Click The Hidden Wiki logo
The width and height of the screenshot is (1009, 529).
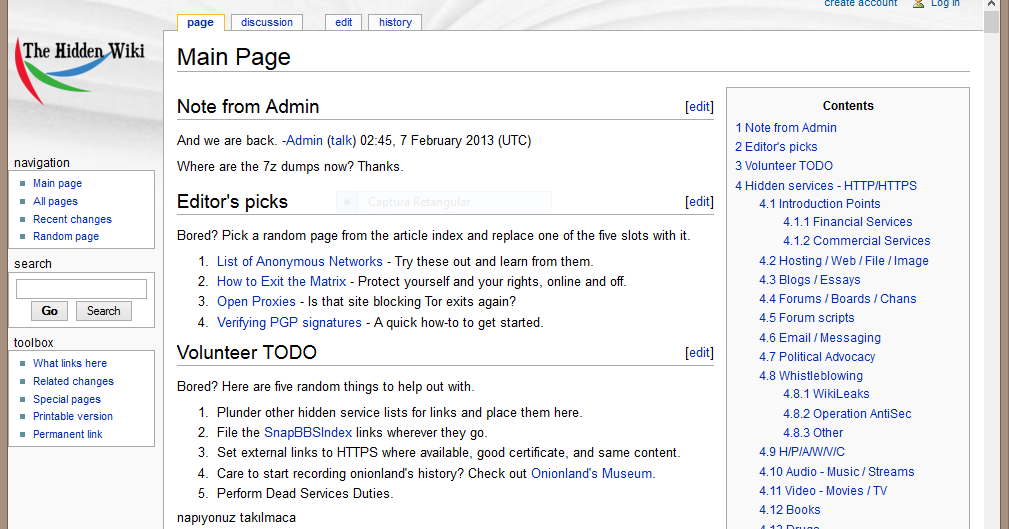coord(80,72)
